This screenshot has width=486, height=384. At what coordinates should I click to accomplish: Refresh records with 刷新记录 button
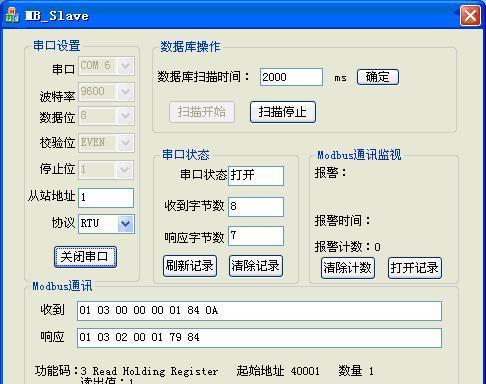(190, 266)
